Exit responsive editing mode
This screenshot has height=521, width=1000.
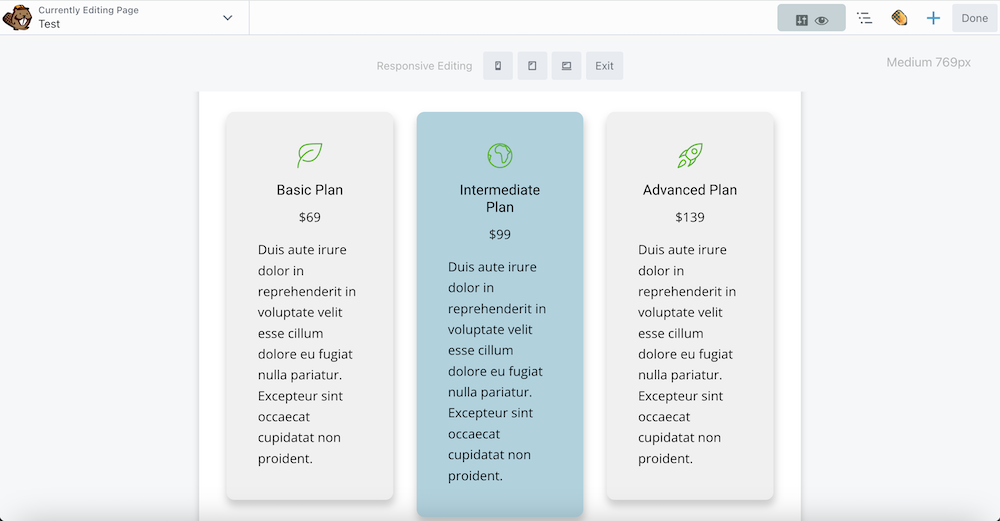pyautogui.click(x=604, y=66)
